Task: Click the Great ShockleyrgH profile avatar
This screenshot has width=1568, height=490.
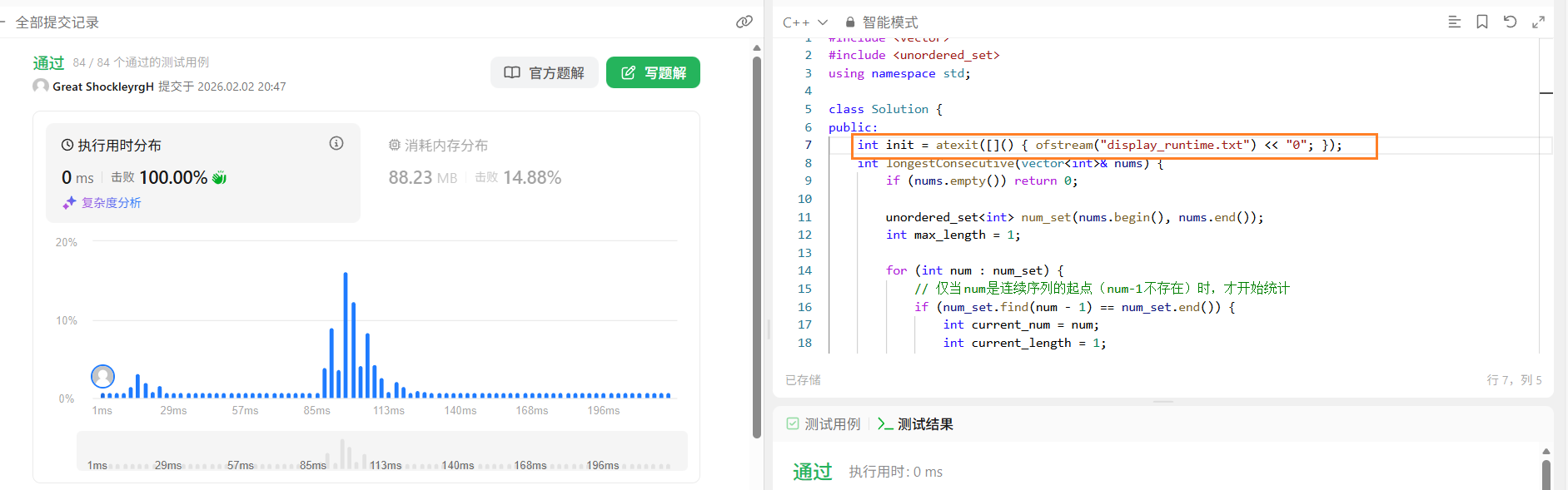Action: [x=40, y=86]
